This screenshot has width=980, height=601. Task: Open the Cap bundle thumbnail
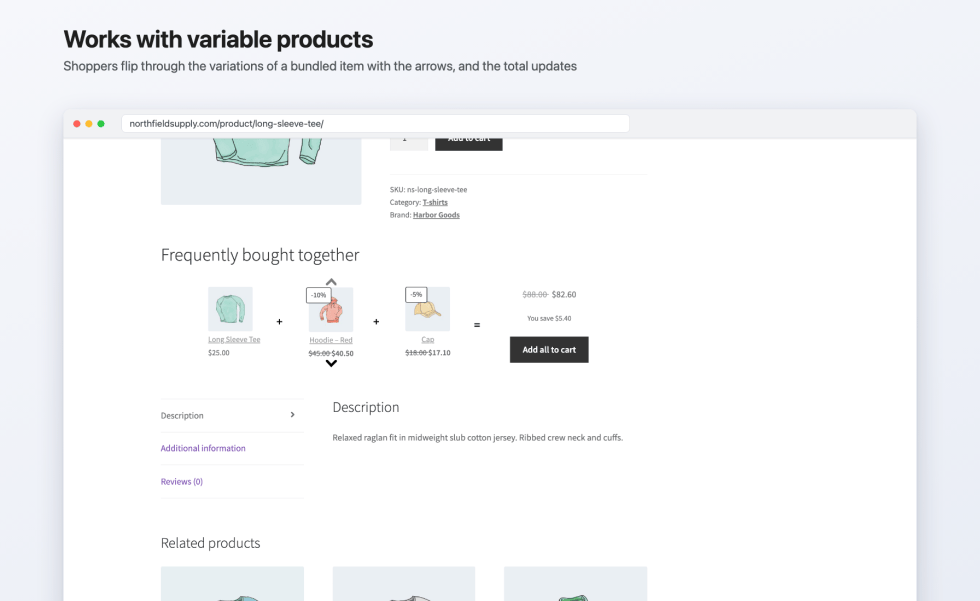pyautogui.click(x=428, y=309)
